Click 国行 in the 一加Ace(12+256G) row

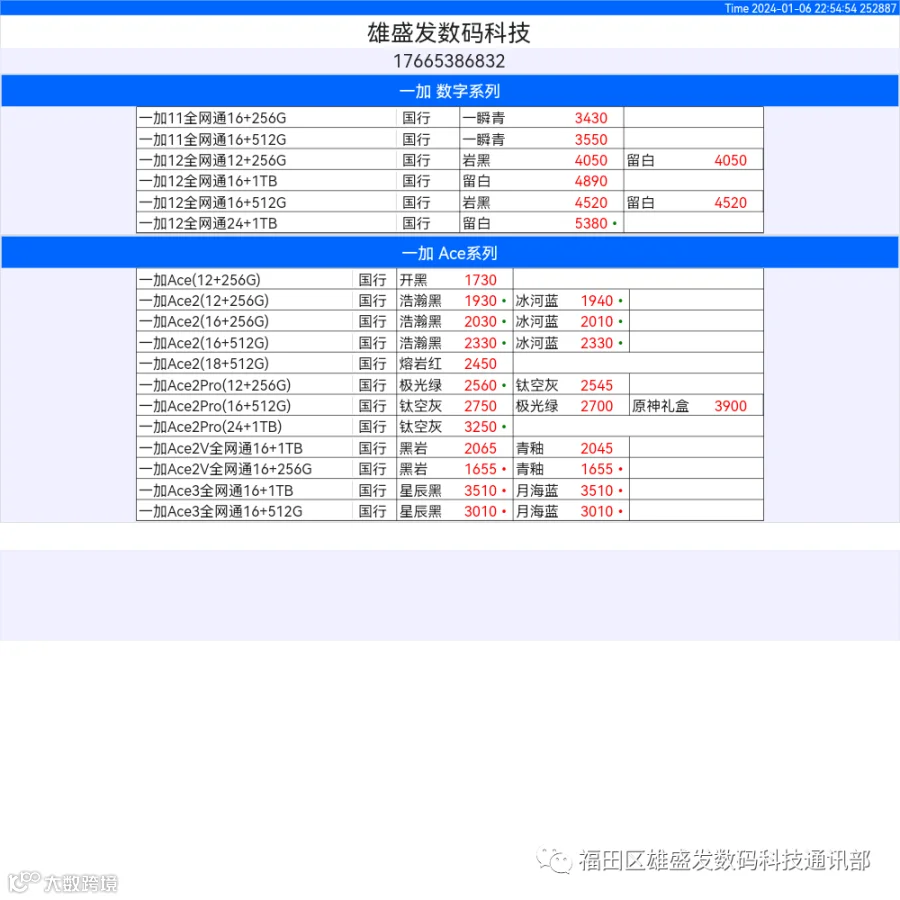pyautogui.click(x=373, y=280)
